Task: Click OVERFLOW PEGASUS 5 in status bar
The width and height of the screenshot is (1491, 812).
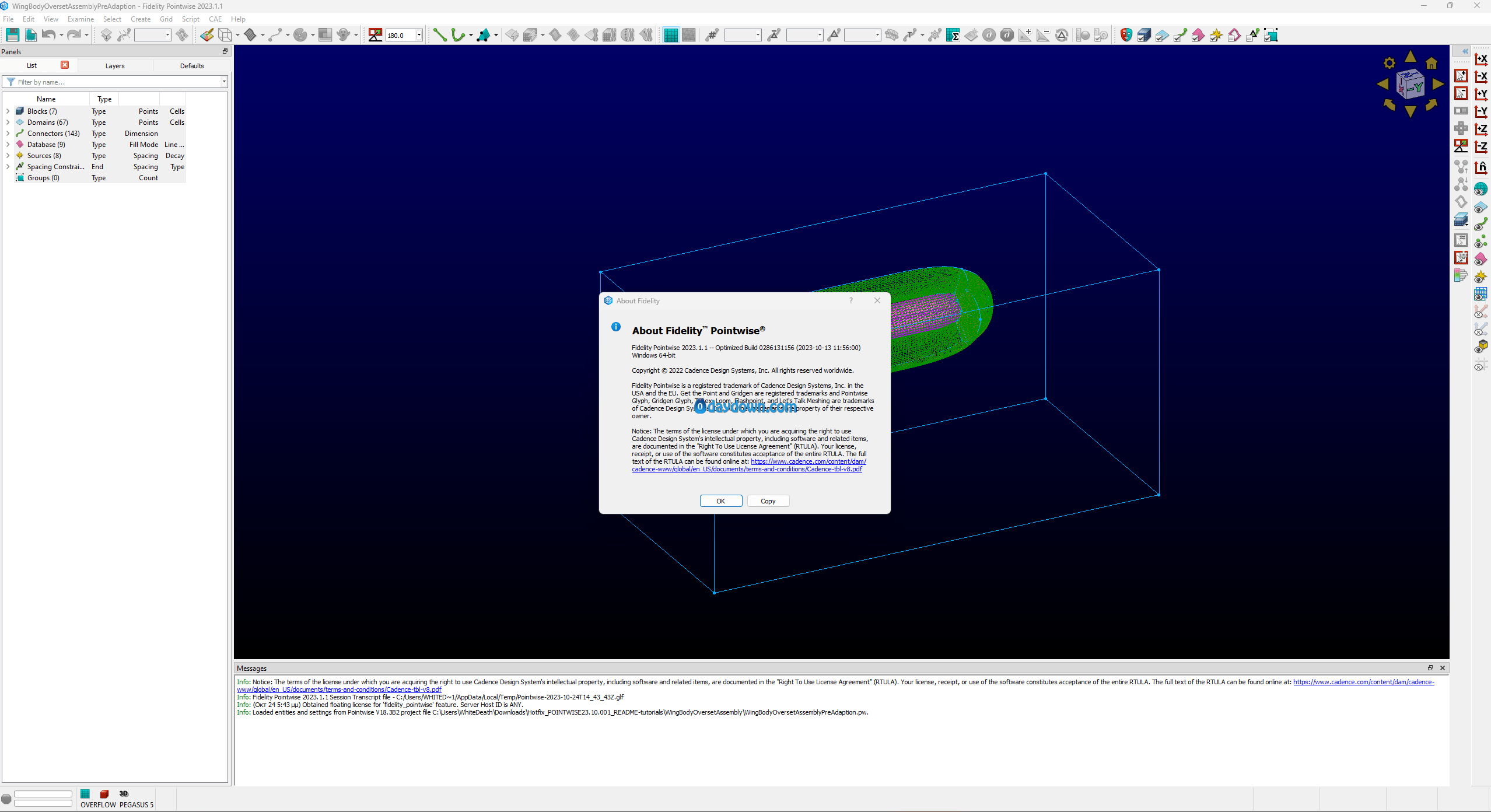Action: (117, 804)
